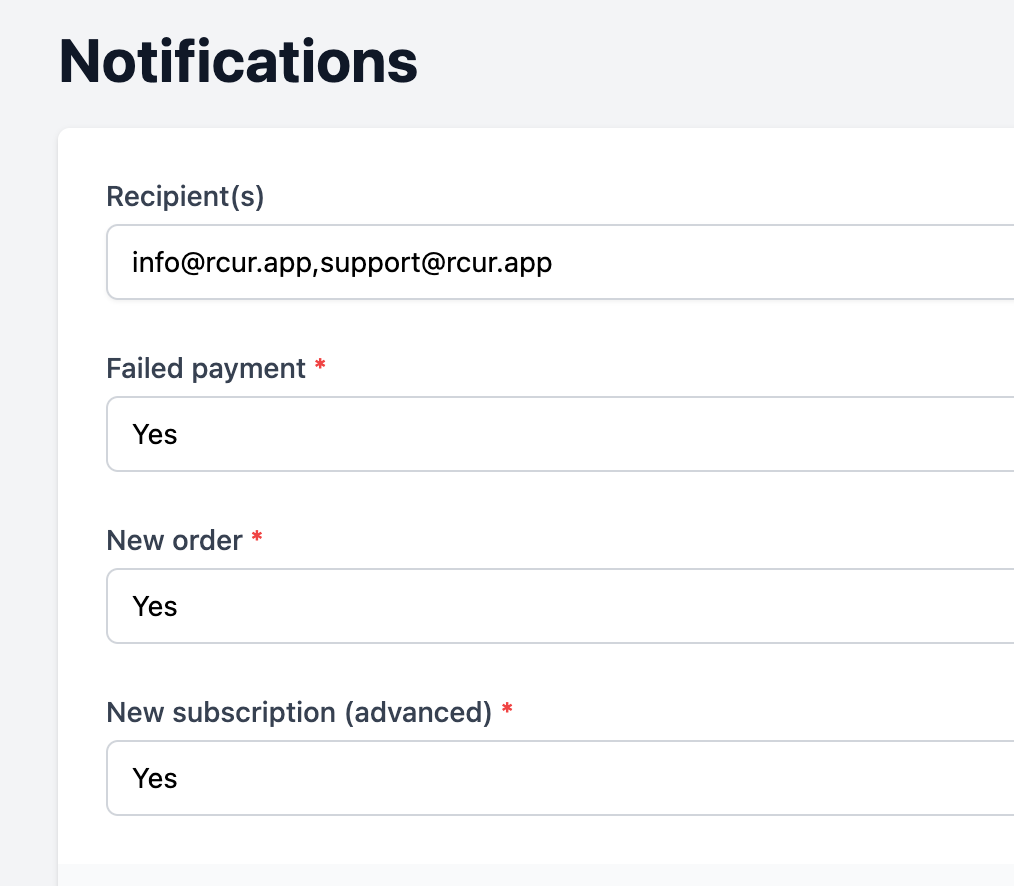This screenshot has width=1014, height=886.
Task: Click the grey footer strip below the form
Action: coord(535,875)
